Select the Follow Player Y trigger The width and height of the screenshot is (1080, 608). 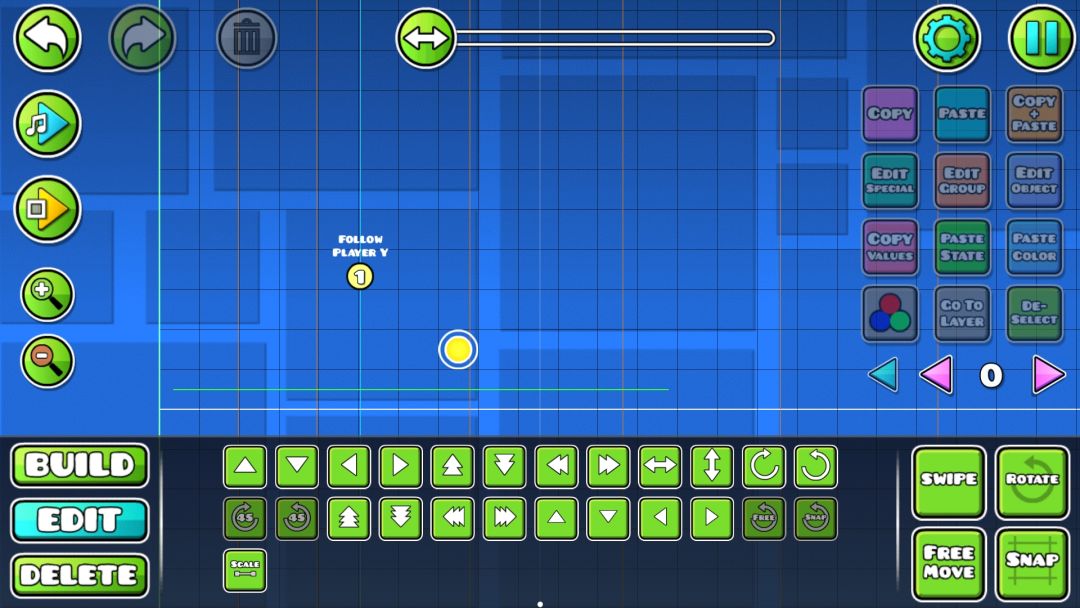coord(360,277)
